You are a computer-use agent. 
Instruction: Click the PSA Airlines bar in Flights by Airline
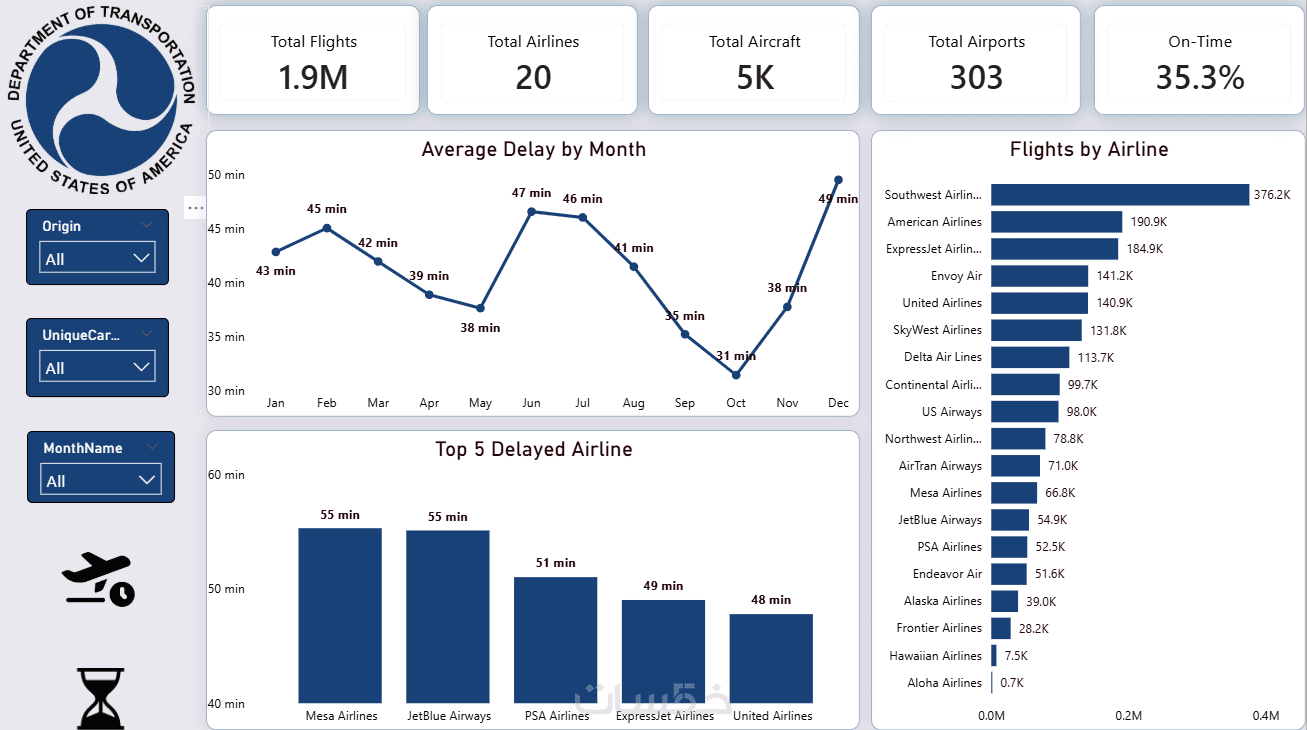[1009, 547]
